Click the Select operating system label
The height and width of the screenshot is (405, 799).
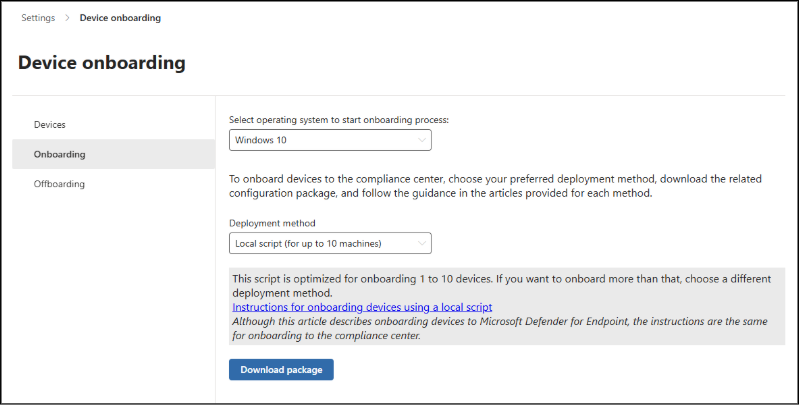point(339,119)
